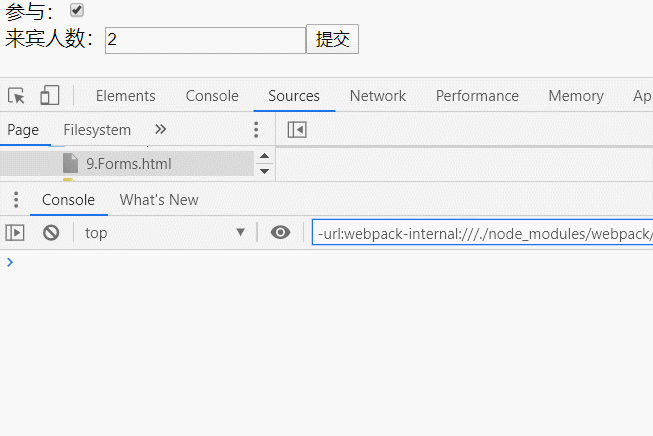Click the console filter text box
Screen dimensions: 653x436
tap(482, 232)
